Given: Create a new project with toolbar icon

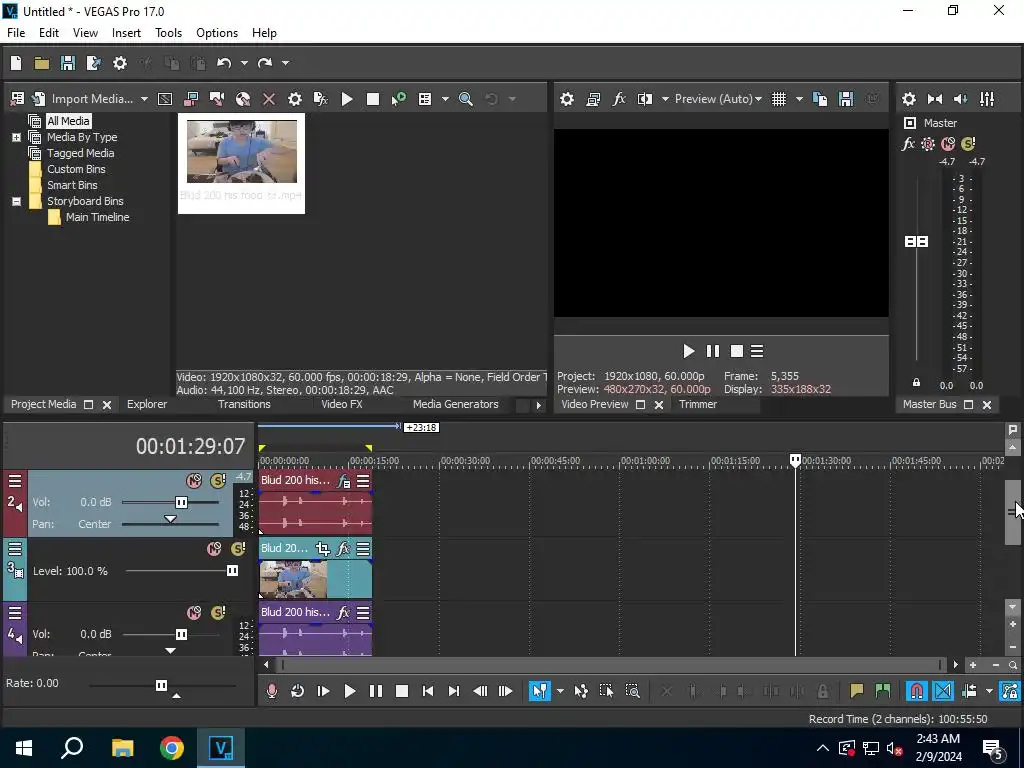Looking at the screenshot, I should tap(16, 63).
